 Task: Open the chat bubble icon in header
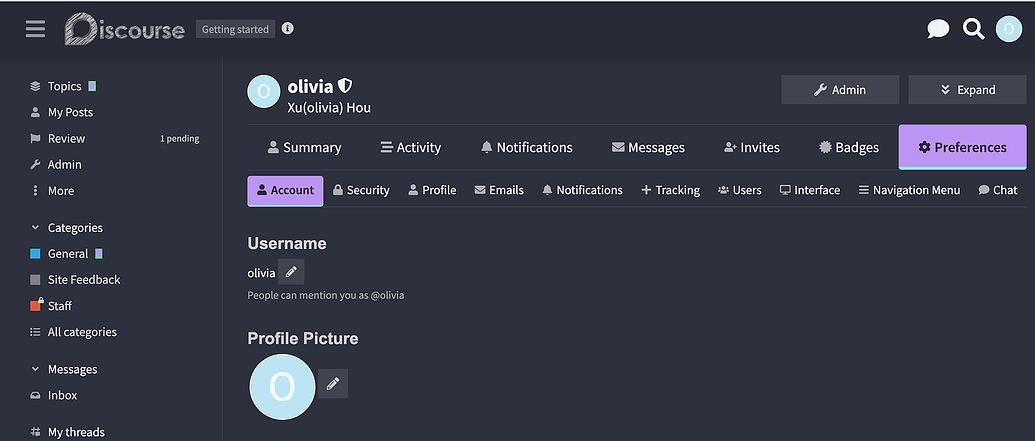pyautogui.click(x=938, y=29)
